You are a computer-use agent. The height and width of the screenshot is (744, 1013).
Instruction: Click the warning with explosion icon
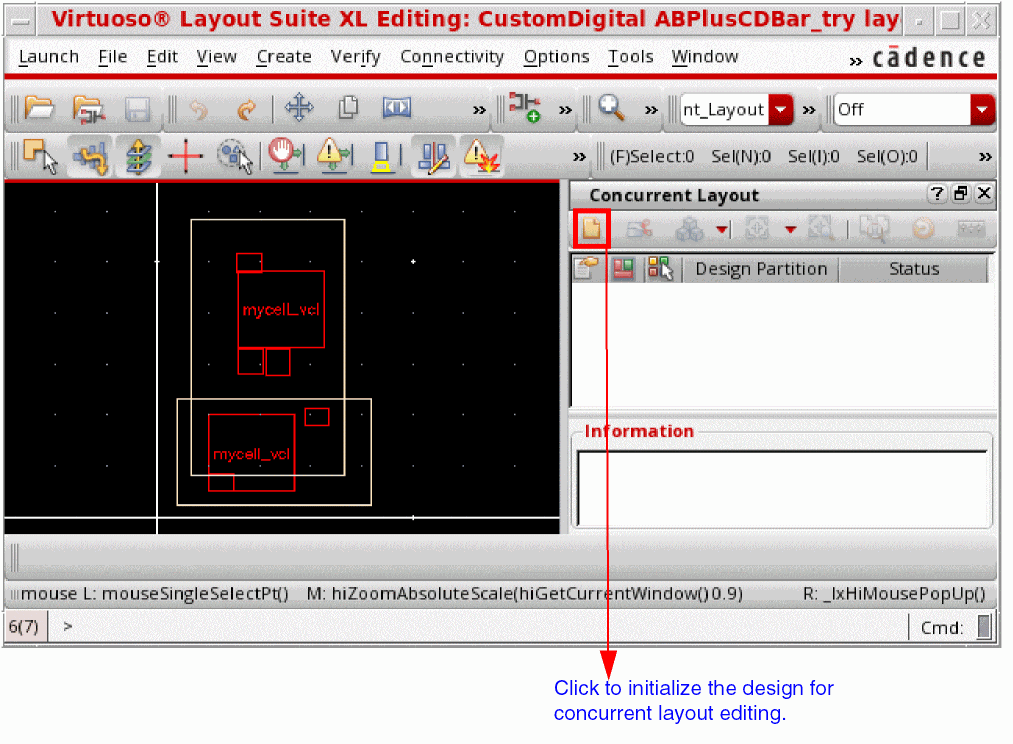(x=481, y=157)
